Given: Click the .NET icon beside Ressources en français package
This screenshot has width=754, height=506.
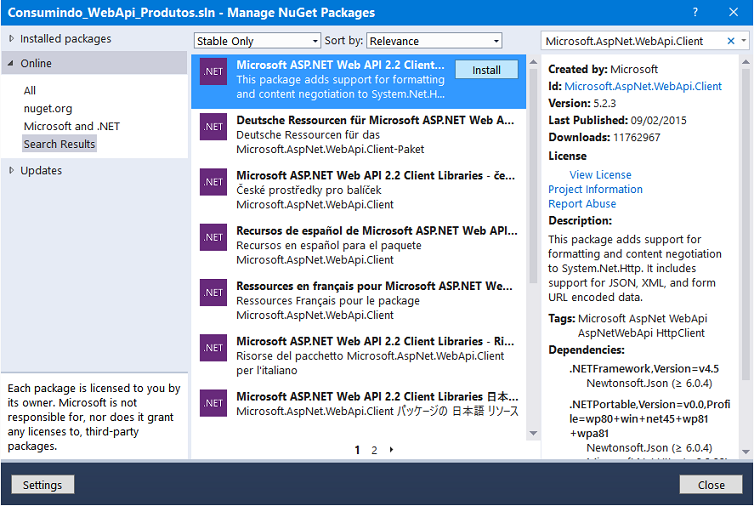Looking at the screenshot, I should 213,293.
